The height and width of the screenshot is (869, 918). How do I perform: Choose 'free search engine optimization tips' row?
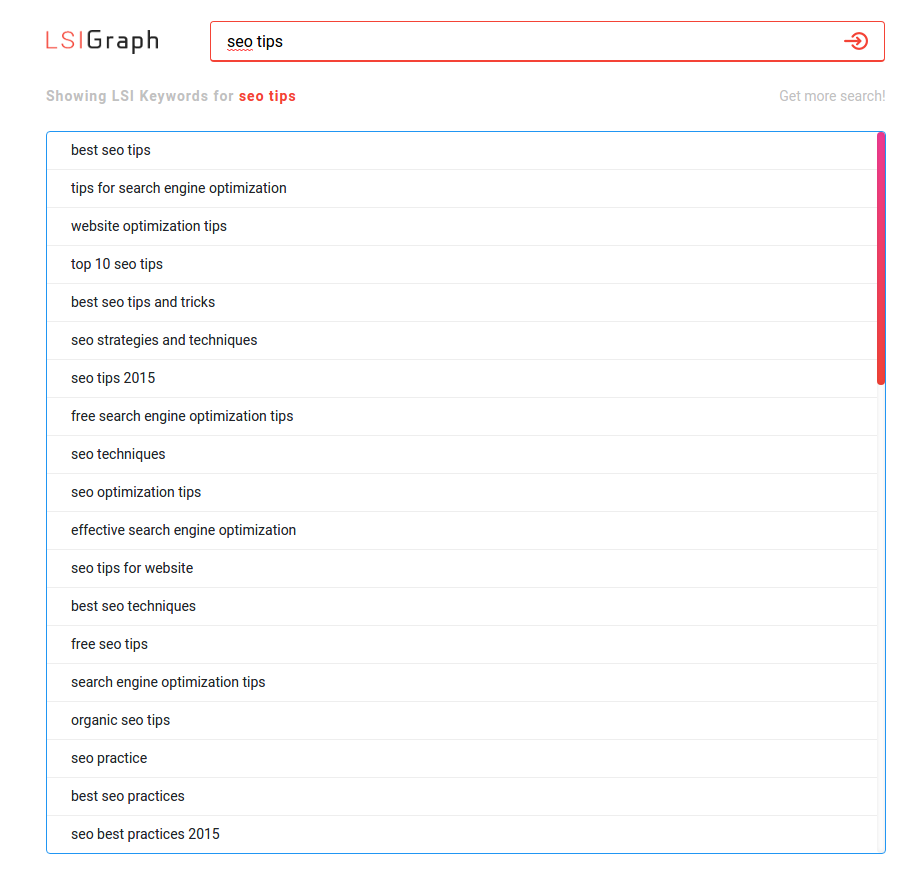point(182,416)
